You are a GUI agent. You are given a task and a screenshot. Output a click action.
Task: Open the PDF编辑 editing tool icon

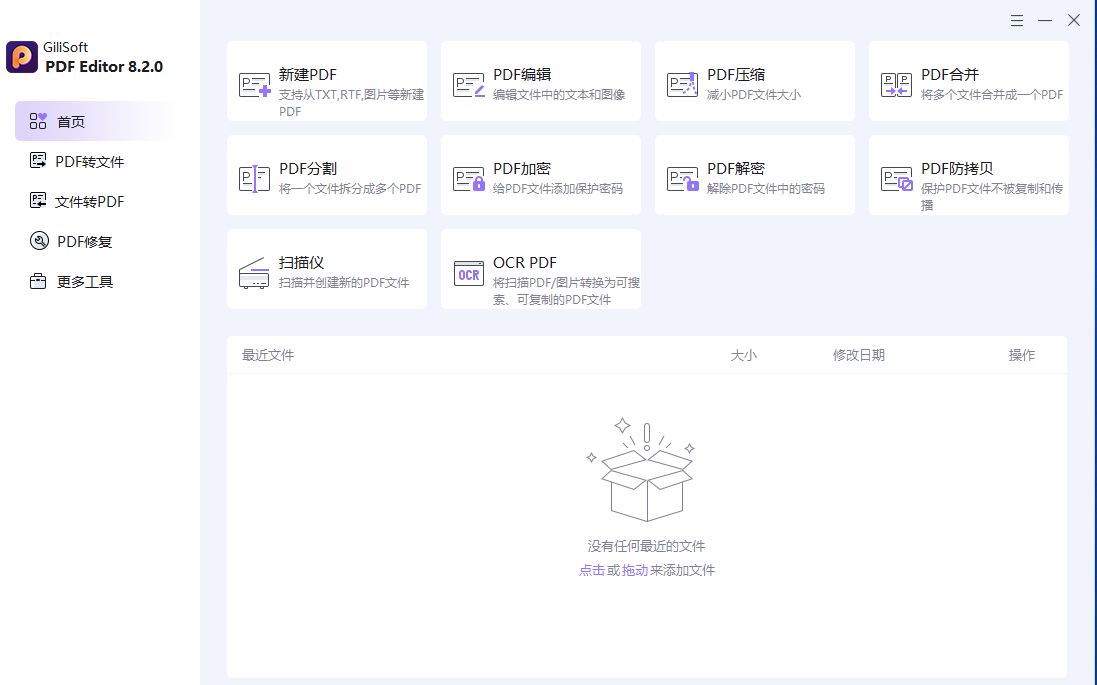pyautogui.click(x=469, y=85)
